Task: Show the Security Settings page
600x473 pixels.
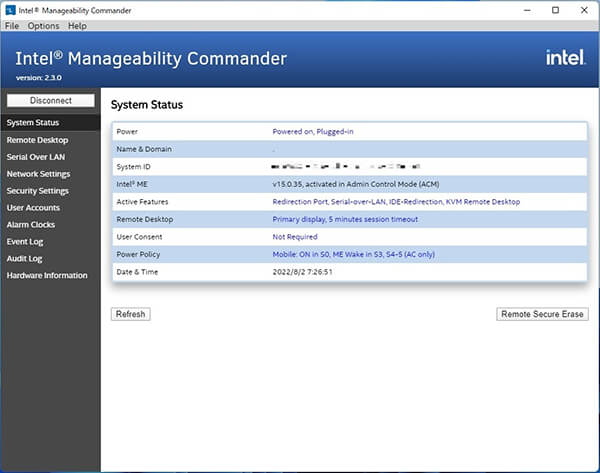Action: pyautogui.click(x=38, y=191)
